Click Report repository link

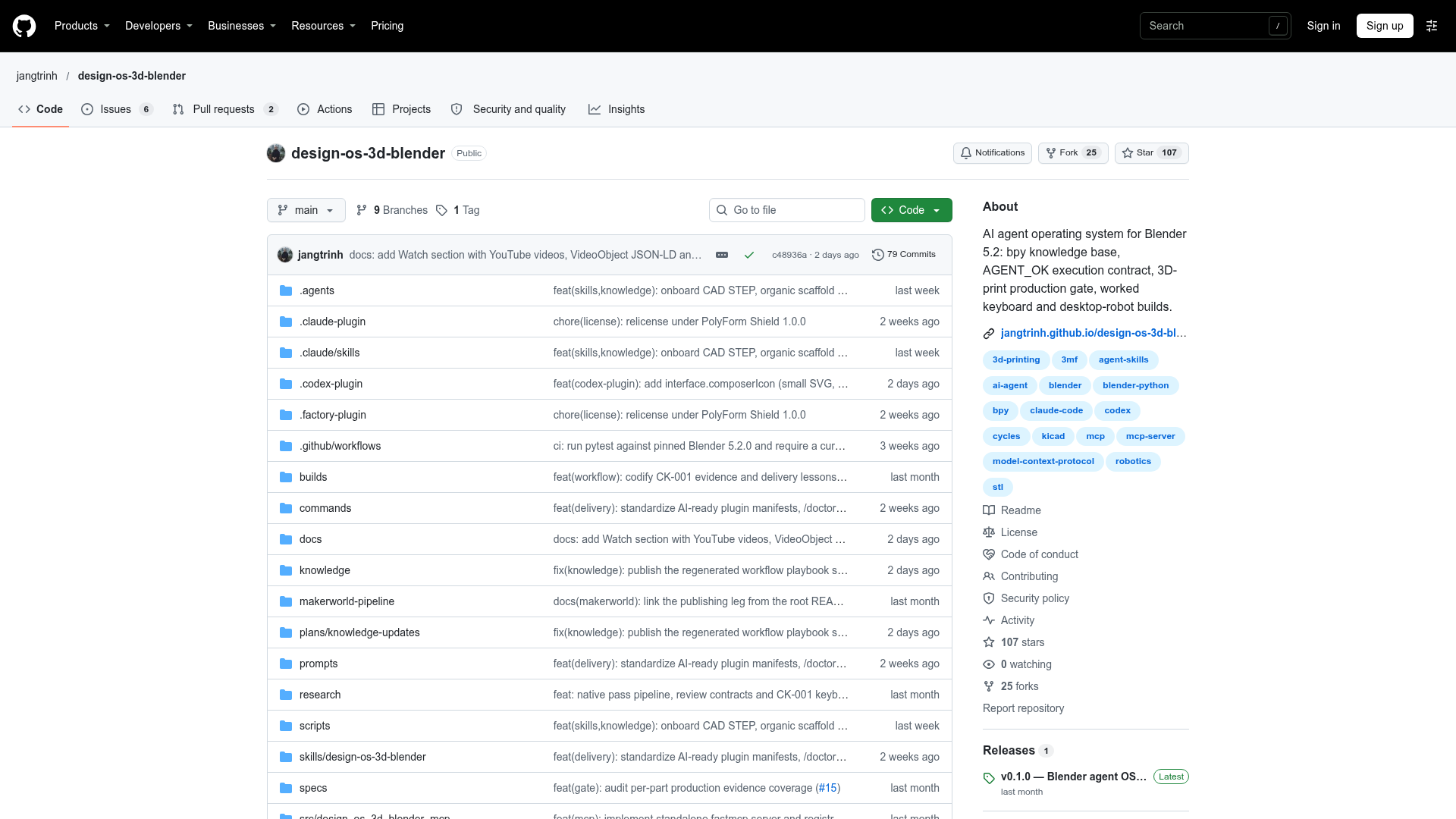[1023, 708]
